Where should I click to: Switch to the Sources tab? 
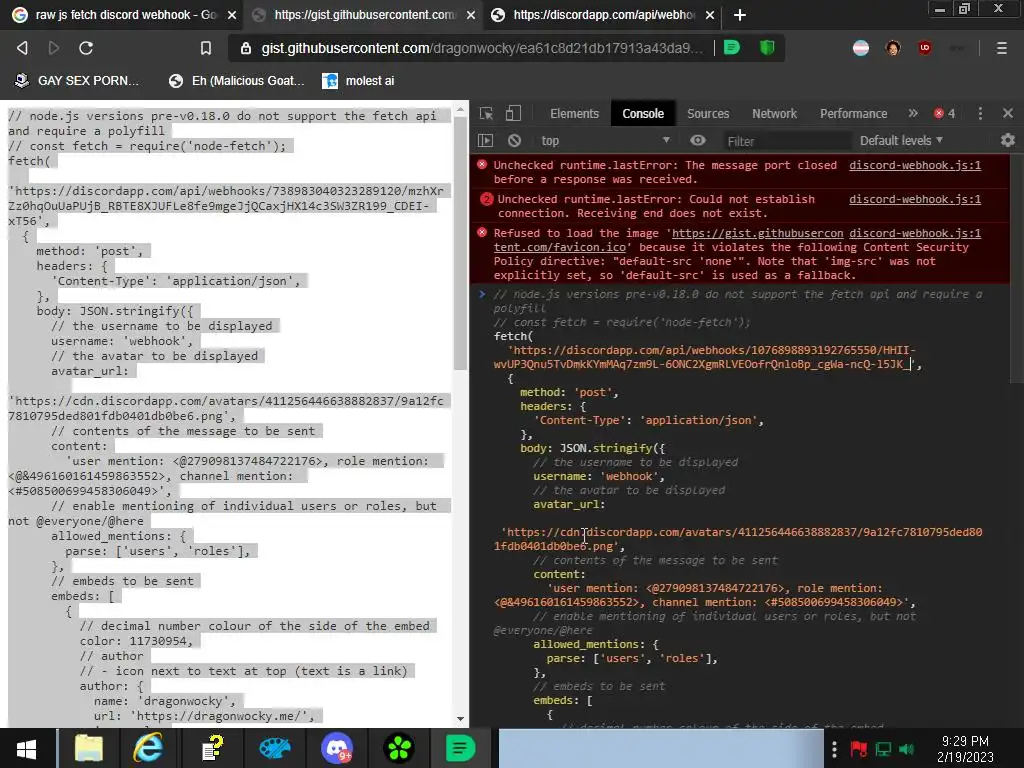tap(708, 114)
